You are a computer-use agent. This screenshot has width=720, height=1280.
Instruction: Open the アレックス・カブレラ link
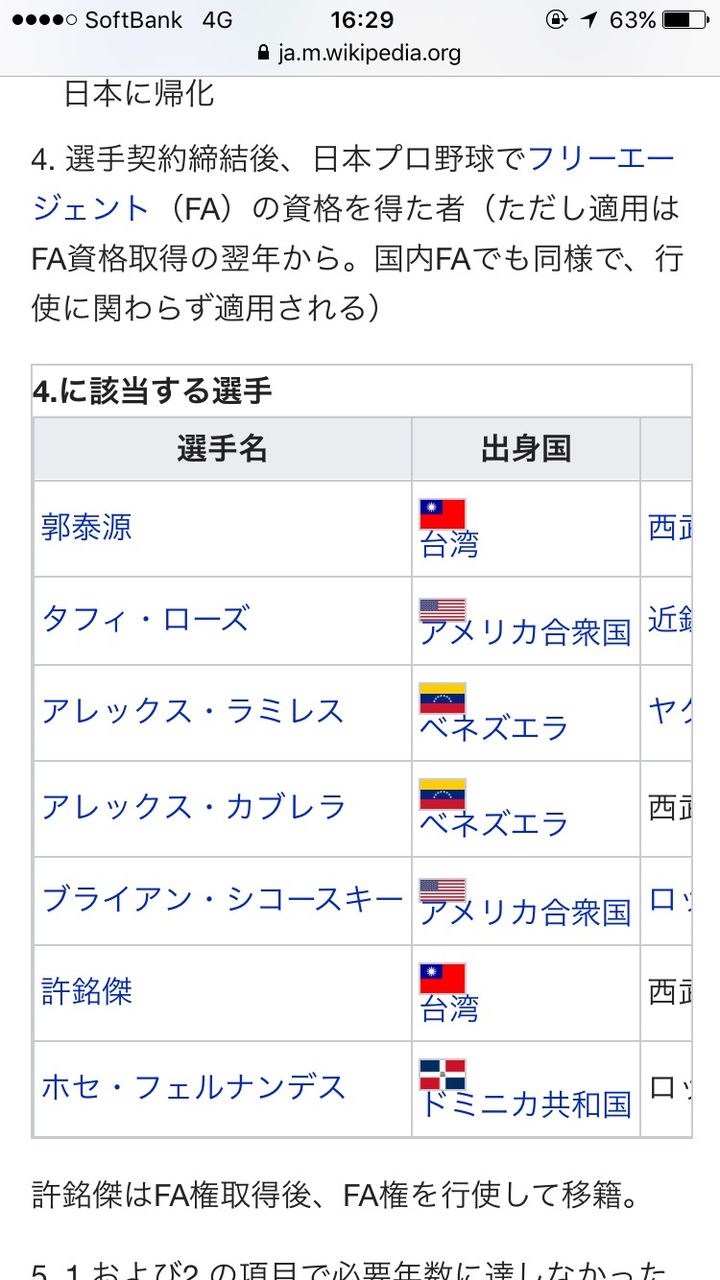pyautogui.click(x=193, y=807)
